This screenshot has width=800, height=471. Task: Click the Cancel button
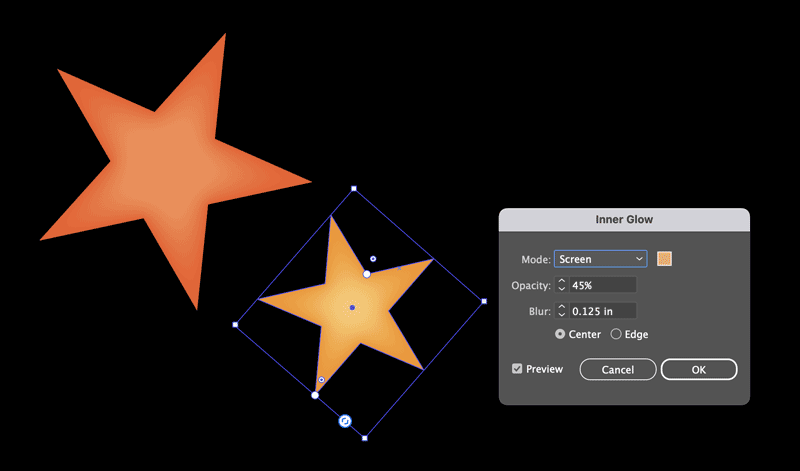tap(618, 369)
